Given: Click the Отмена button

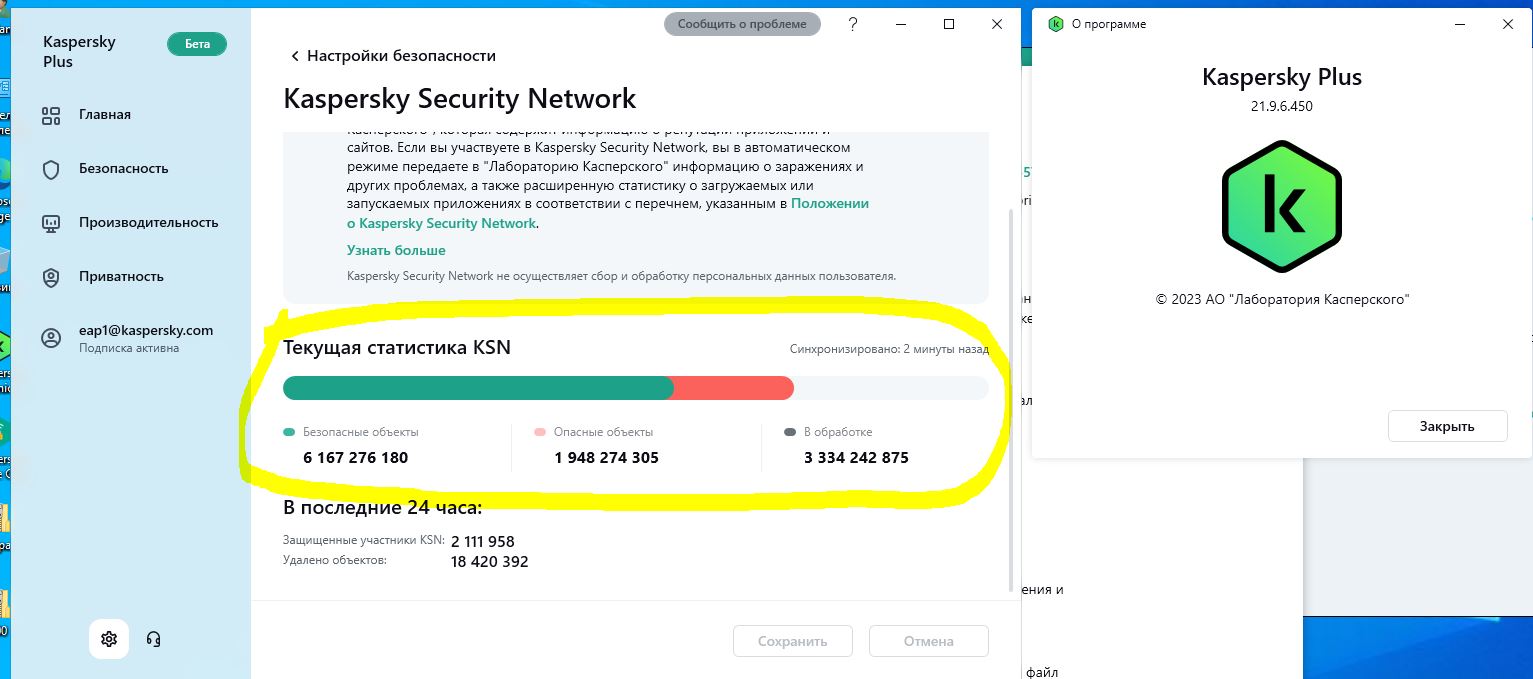Looking at the screenshot, I should point(929,641).
